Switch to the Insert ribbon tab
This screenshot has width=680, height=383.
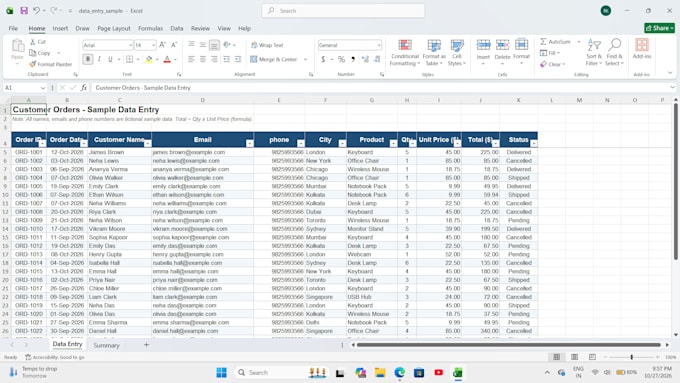click(x=60, y=28)
